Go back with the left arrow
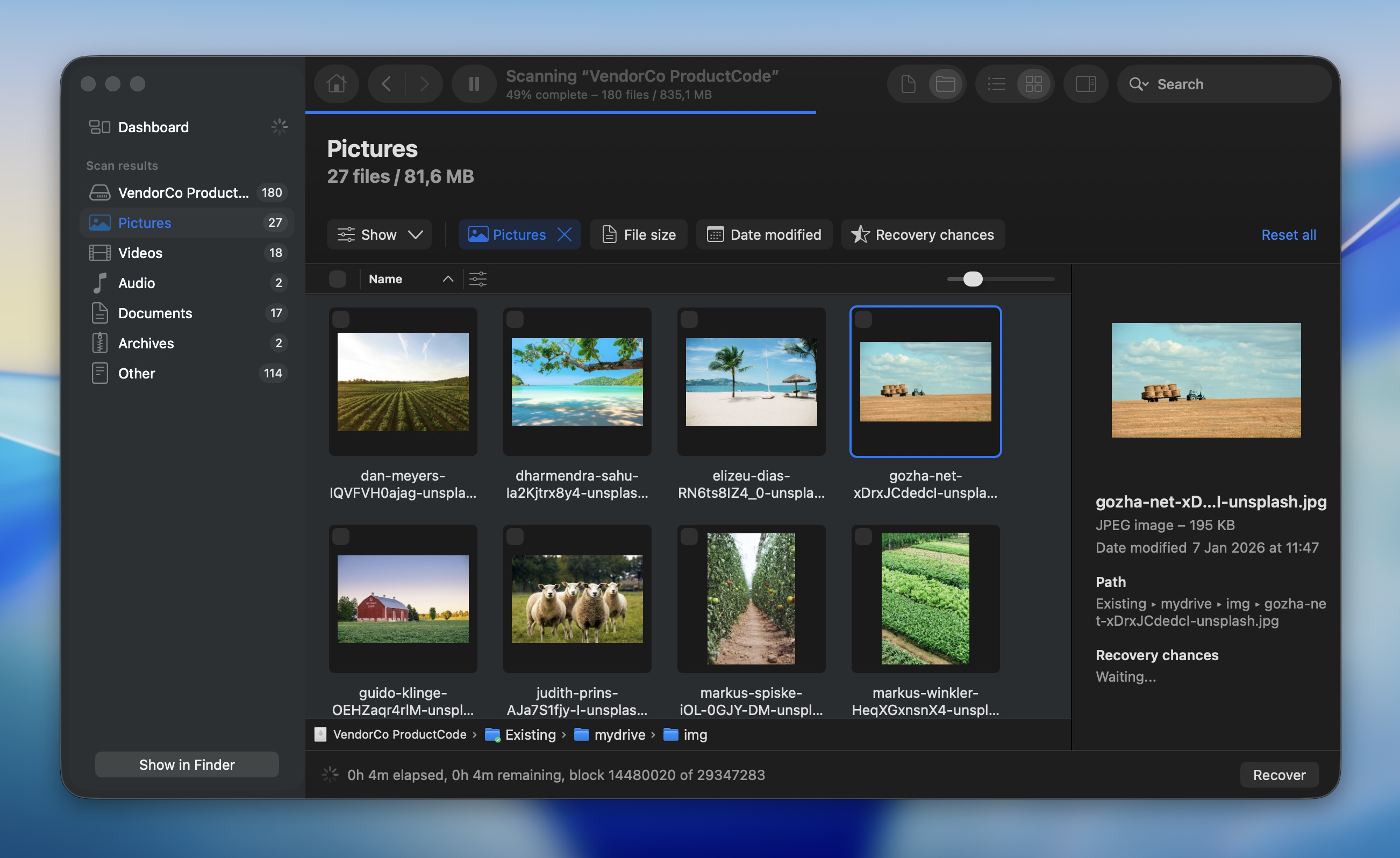Image resolution: width=1400 pixels, height=858 pixels. coord(387,84)
